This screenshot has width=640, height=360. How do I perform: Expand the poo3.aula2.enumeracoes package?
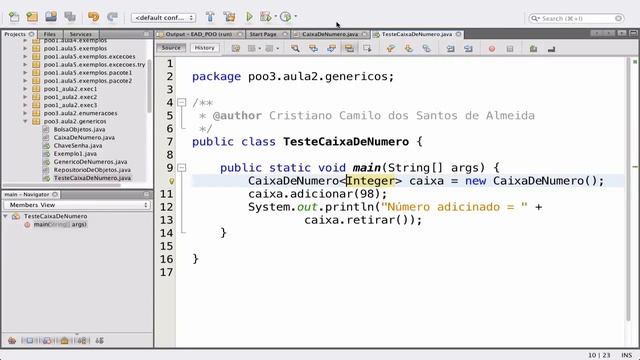[25, 113]
